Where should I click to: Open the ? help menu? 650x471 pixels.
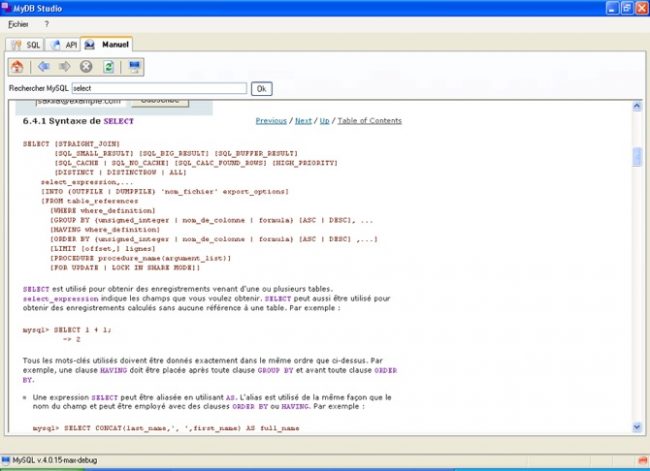[x=46, y=24]
